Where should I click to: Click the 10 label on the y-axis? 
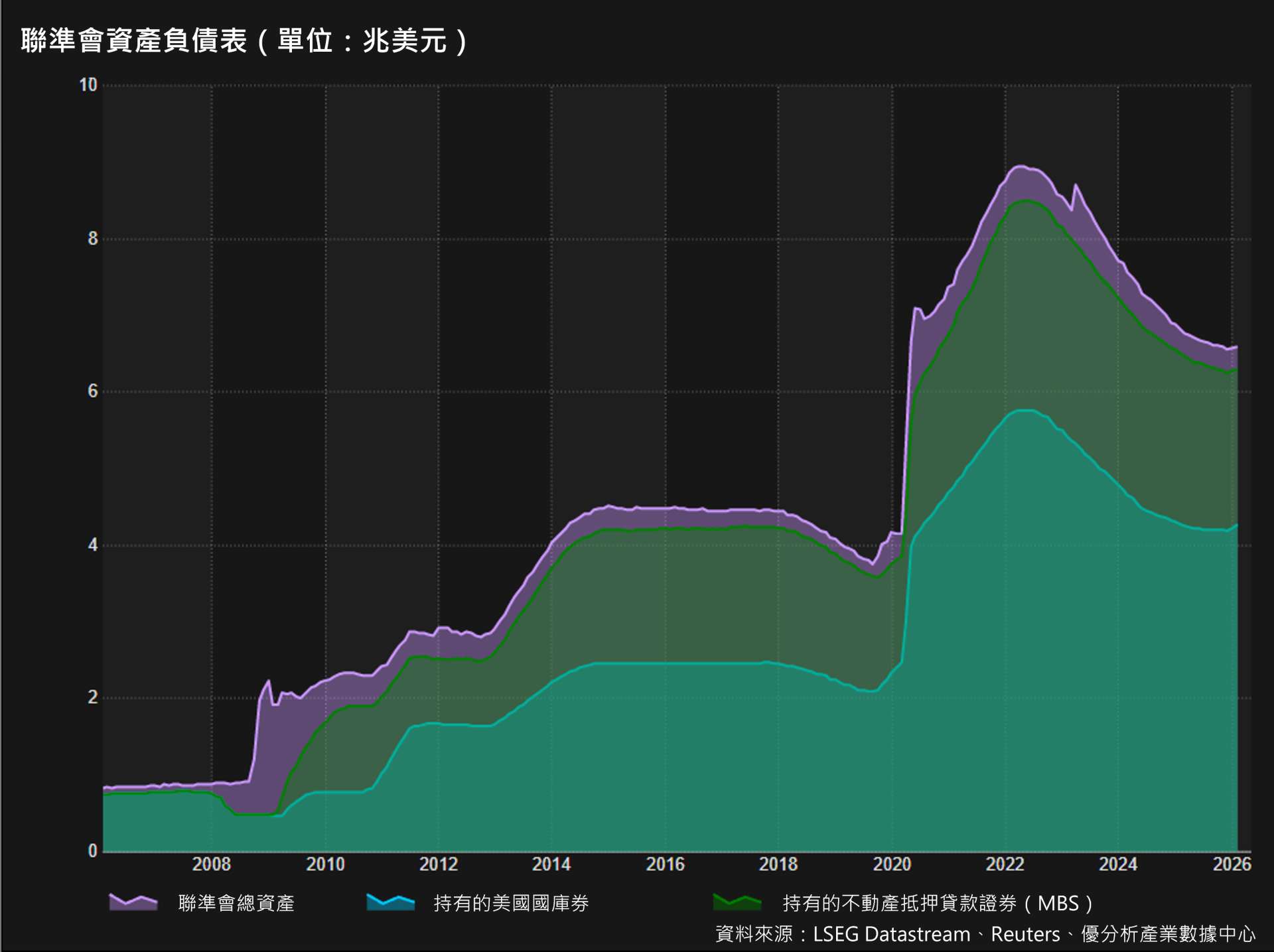[x=88, y=85]
